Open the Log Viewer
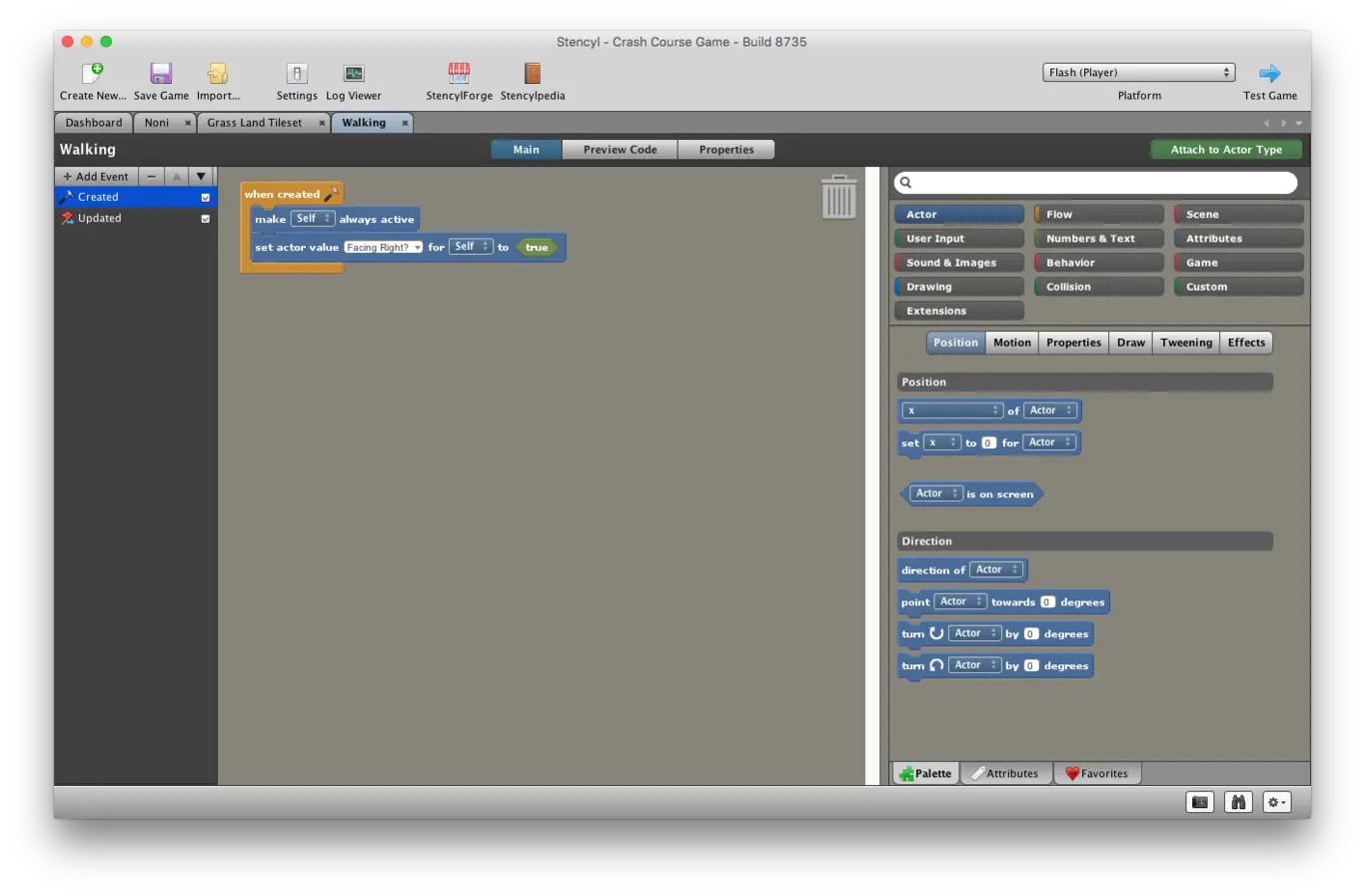Image resolution: width=1365 pixels, height=896 pixels. pyautogui.click(x=354, y=73)
